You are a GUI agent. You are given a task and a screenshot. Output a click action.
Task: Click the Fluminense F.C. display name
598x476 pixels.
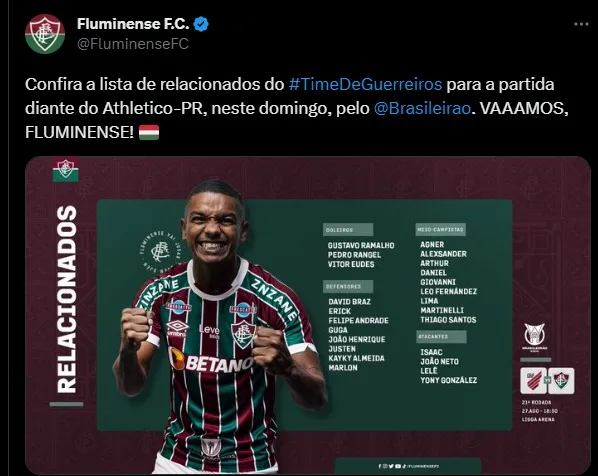pos(133,24)
